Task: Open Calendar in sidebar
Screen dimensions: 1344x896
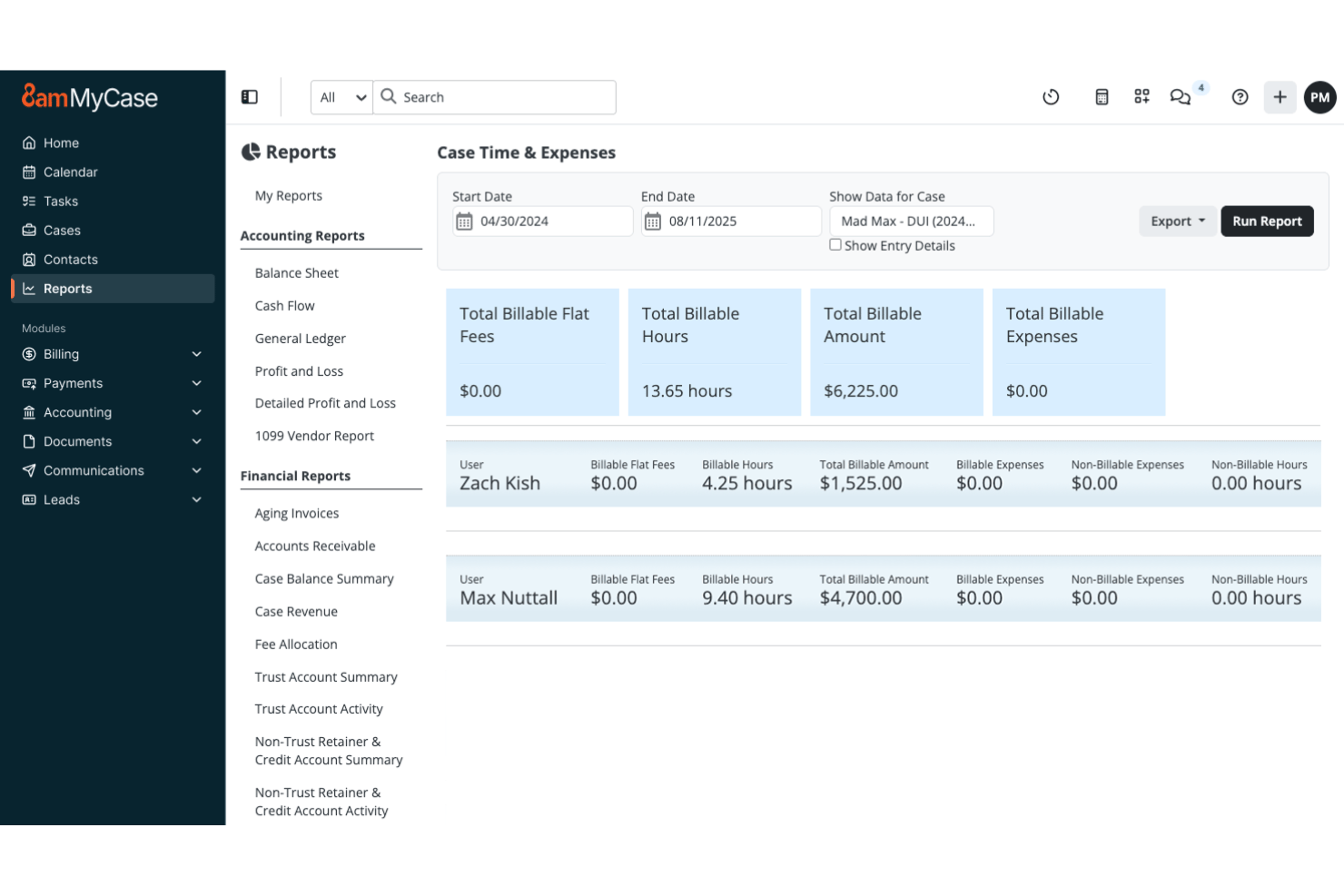Action: (x=113, y=172)
